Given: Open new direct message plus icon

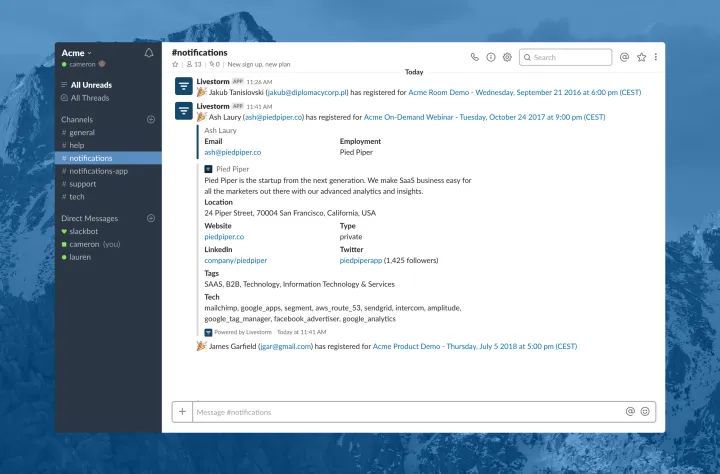Looking at the screenshot, I should coord(151,218).
